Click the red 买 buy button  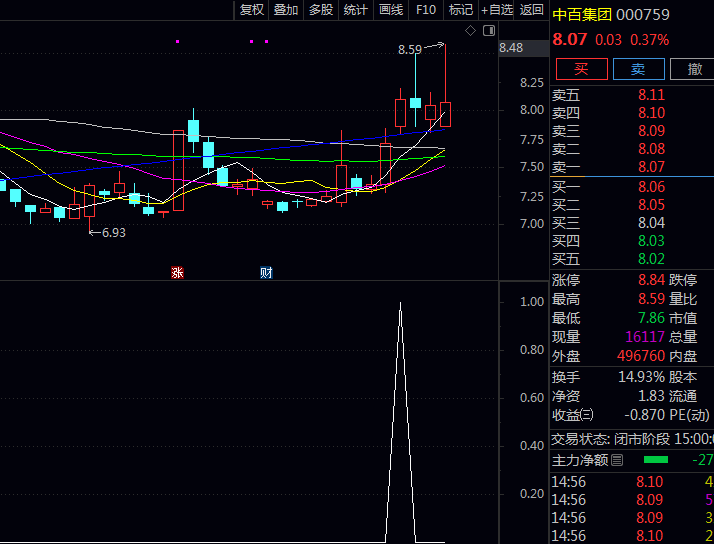tap(581, 69)
